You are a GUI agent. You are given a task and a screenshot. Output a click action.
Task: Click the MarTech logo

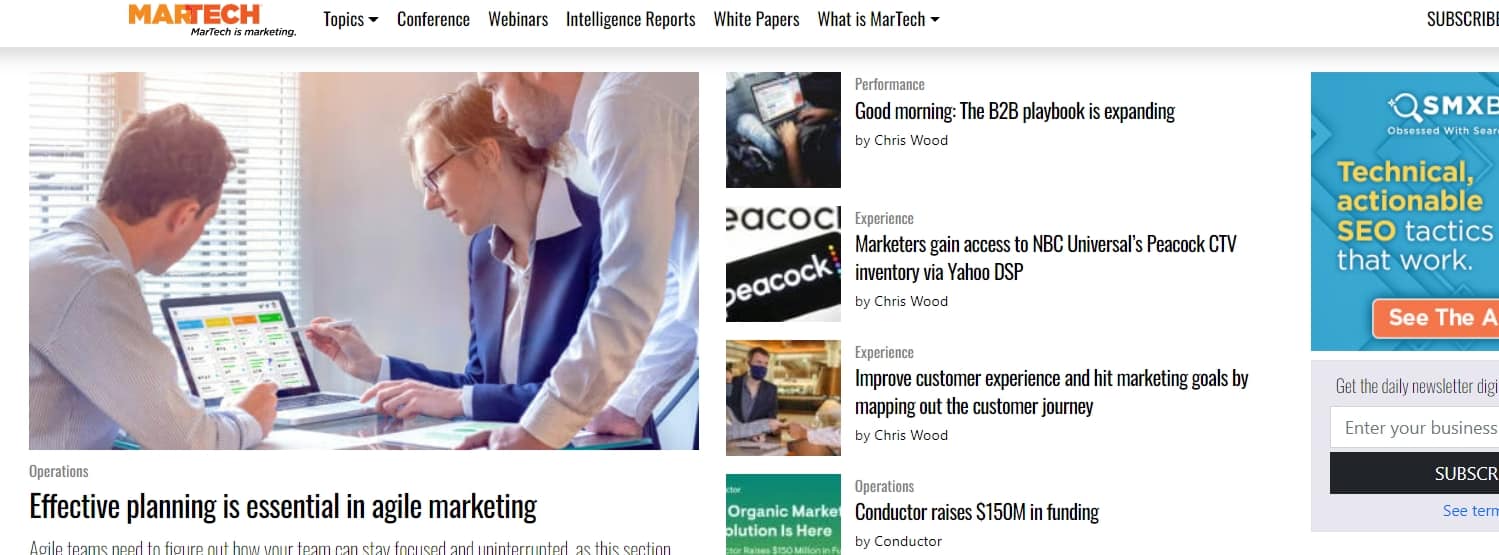[212, 19]
